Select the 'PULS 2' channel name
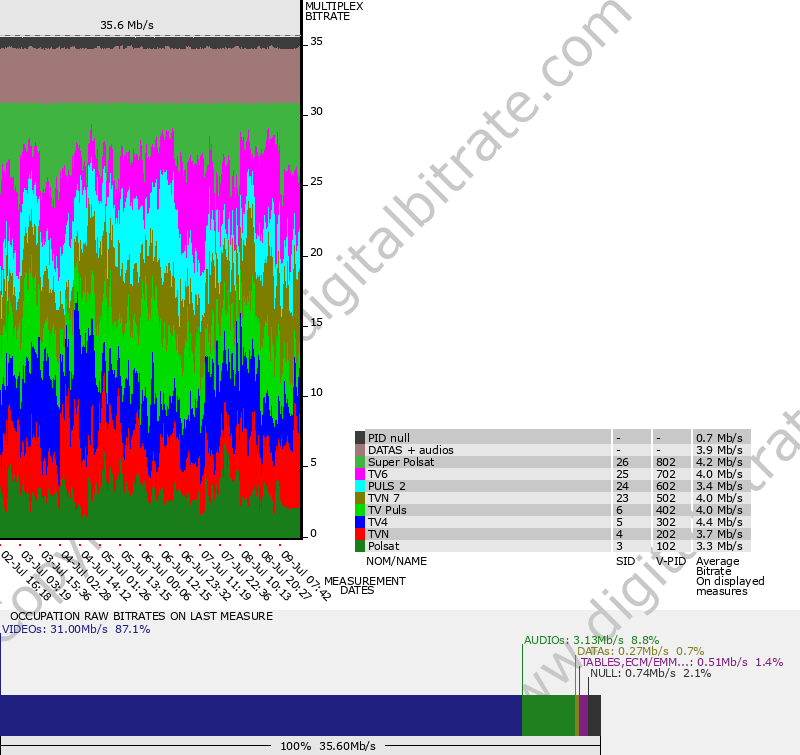Viewport: 800px width, 755px height. pyautogui.click(x=387, y=486)
